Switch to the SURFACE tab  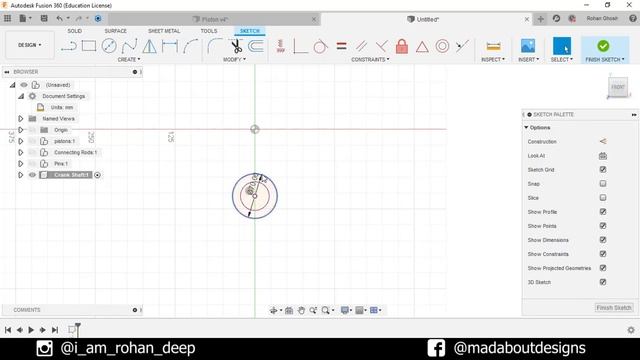click(x=116, y=31)
